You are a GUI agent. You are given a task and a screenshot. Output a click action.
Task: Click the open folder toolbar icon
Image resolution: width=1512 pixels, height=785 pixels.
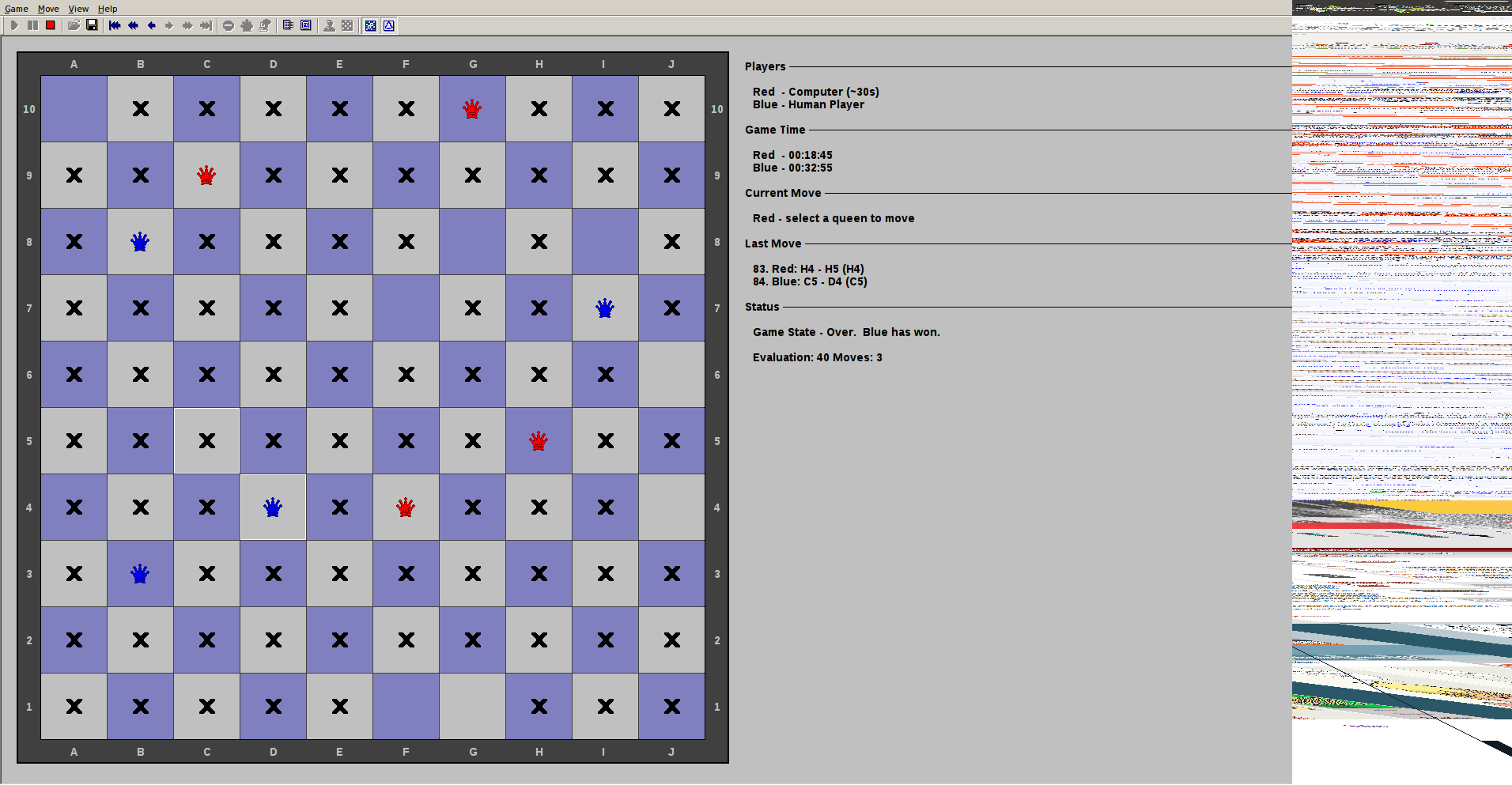tap(74, 25)
